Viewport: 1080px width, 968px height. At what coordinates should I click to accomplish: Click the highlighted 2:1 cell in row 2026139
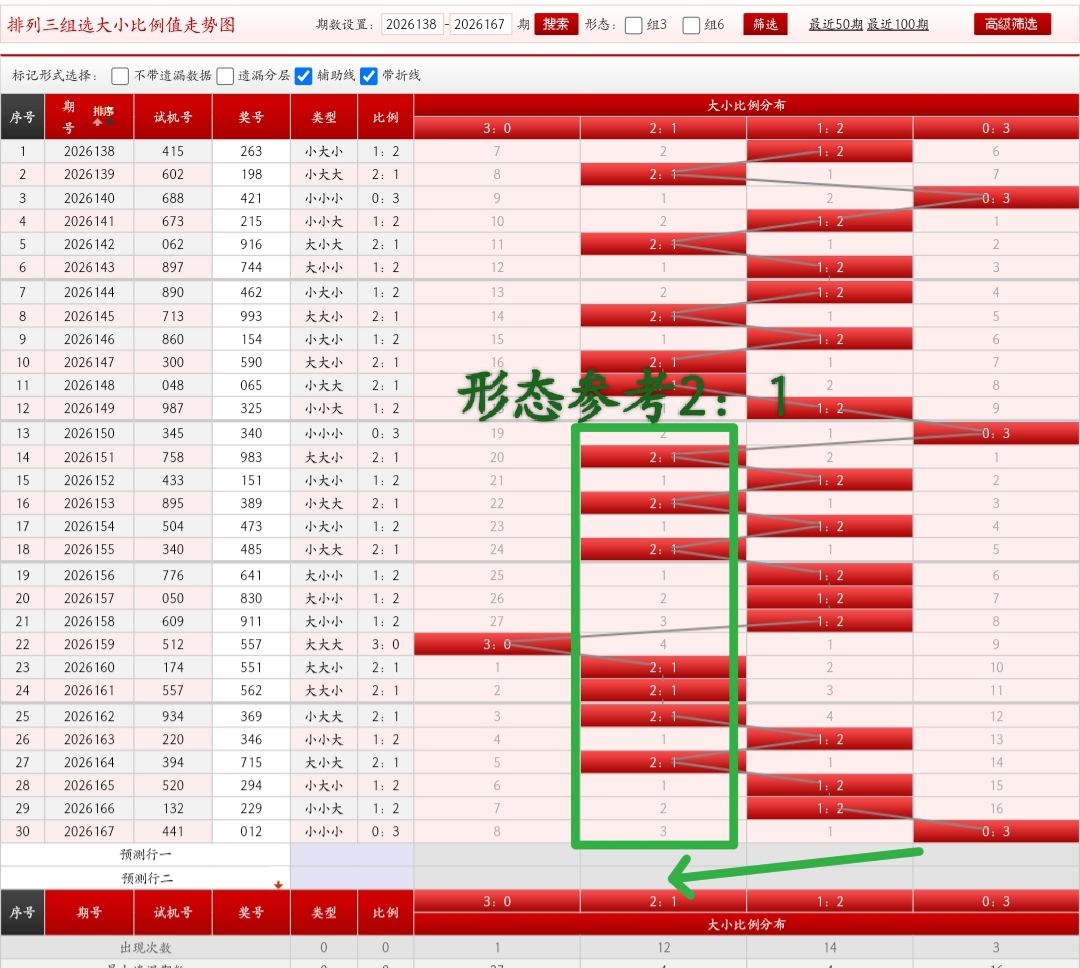pos(663,175)
